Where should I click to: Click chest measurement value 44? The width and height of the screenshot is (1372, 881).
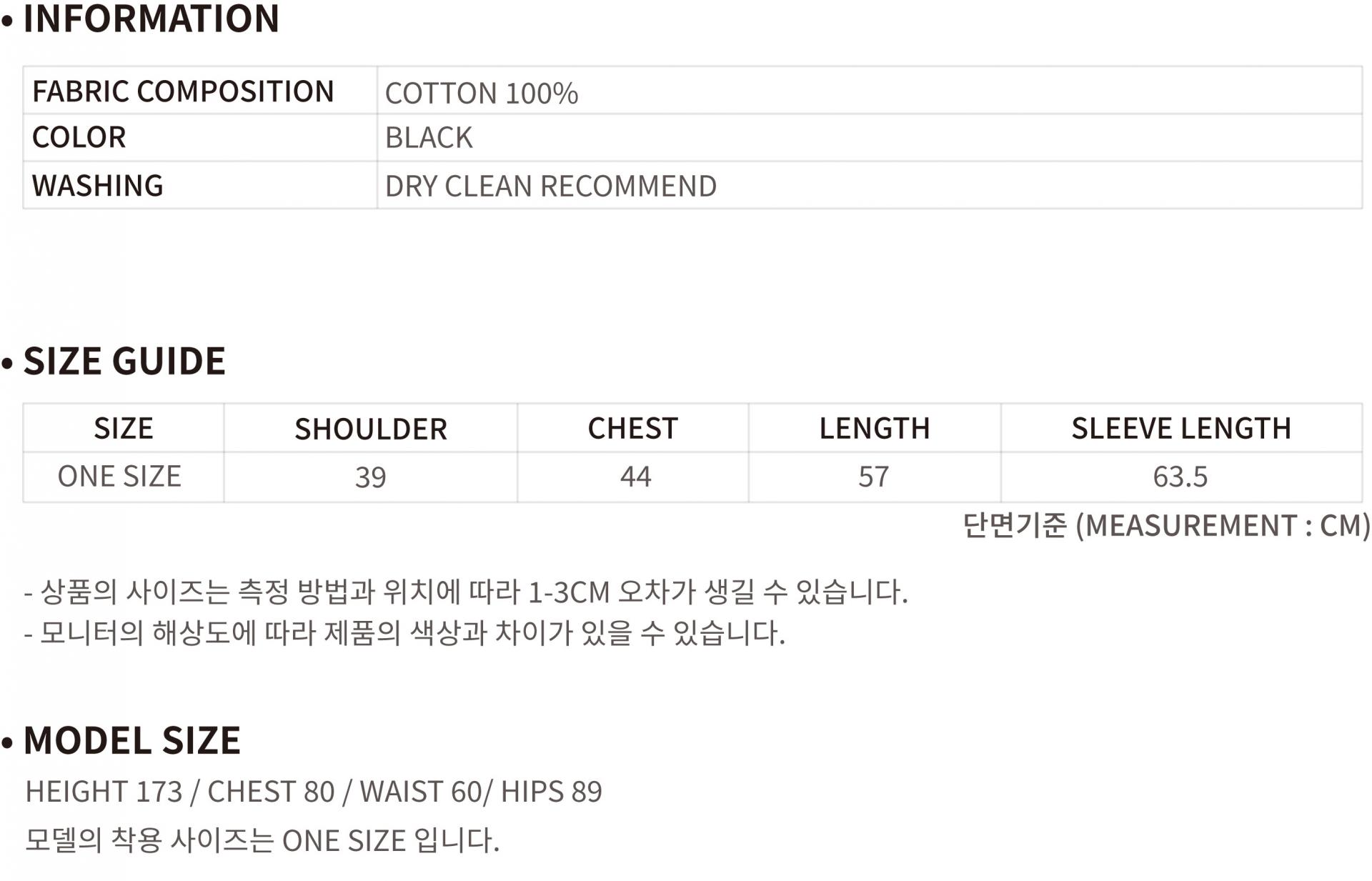(635, 477)
